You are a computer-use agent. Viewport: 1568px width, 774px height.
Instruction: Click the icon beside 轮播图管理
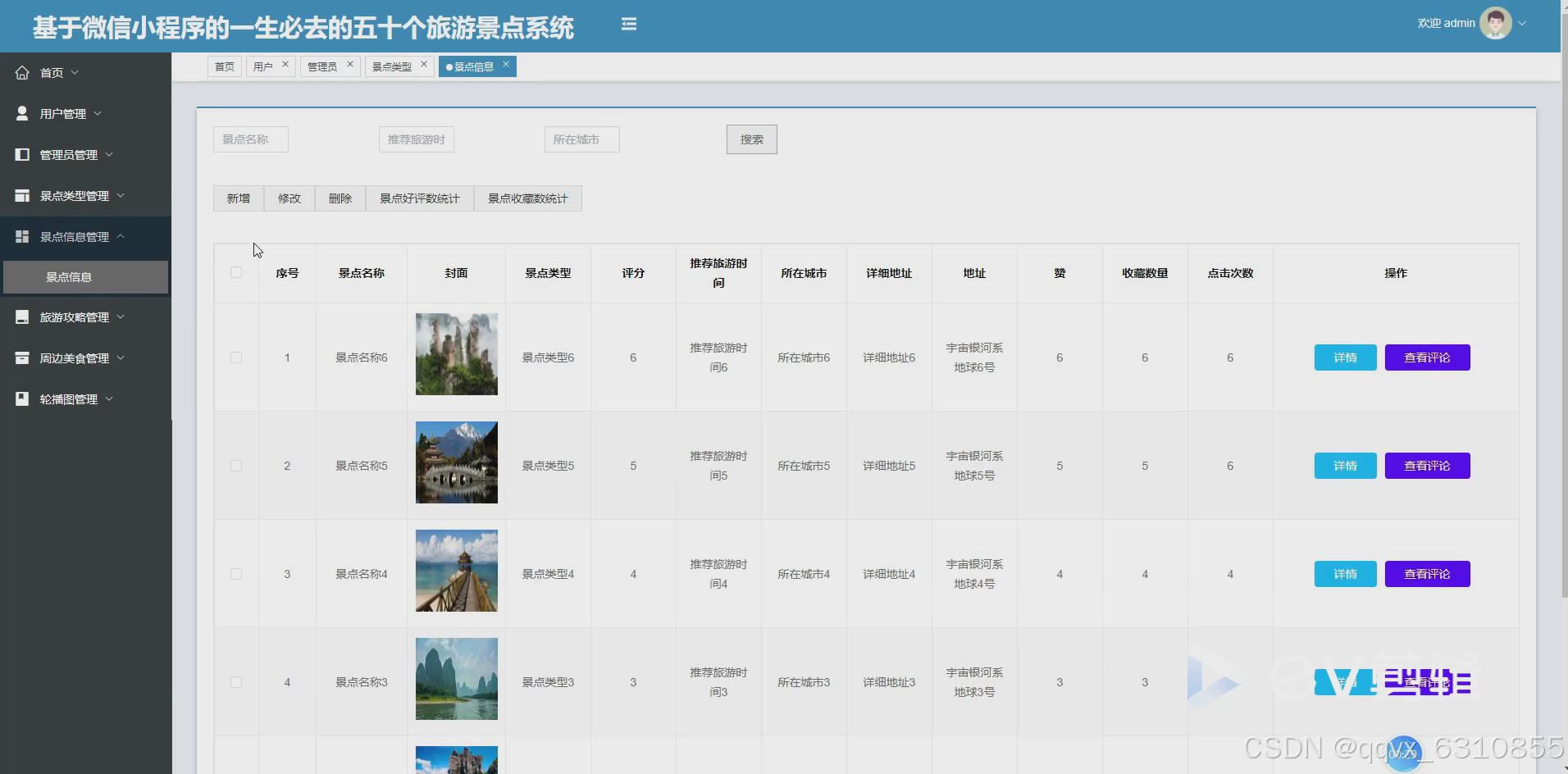coord(22,399)
